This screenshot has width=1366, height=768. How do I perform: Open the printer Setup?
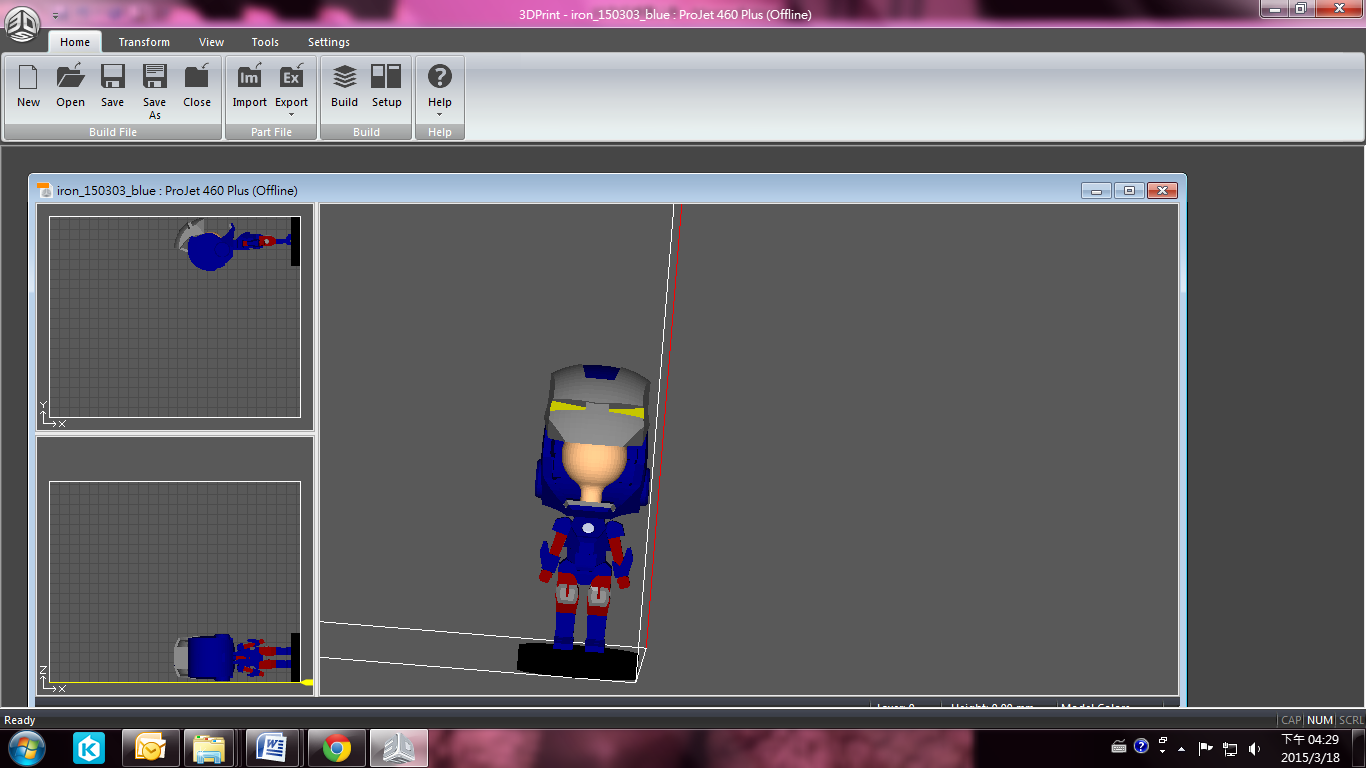(386, 87)
